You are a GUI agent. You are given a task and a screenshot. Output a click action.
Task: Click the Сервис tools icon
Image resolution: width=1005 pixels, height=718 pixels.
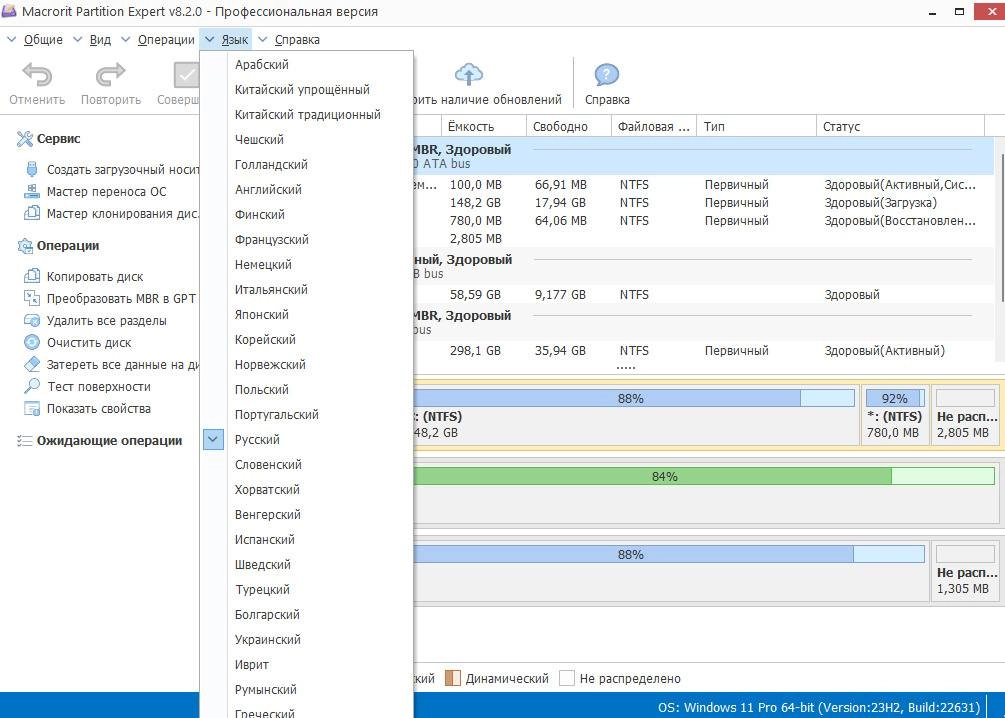(x=25, y=138)
